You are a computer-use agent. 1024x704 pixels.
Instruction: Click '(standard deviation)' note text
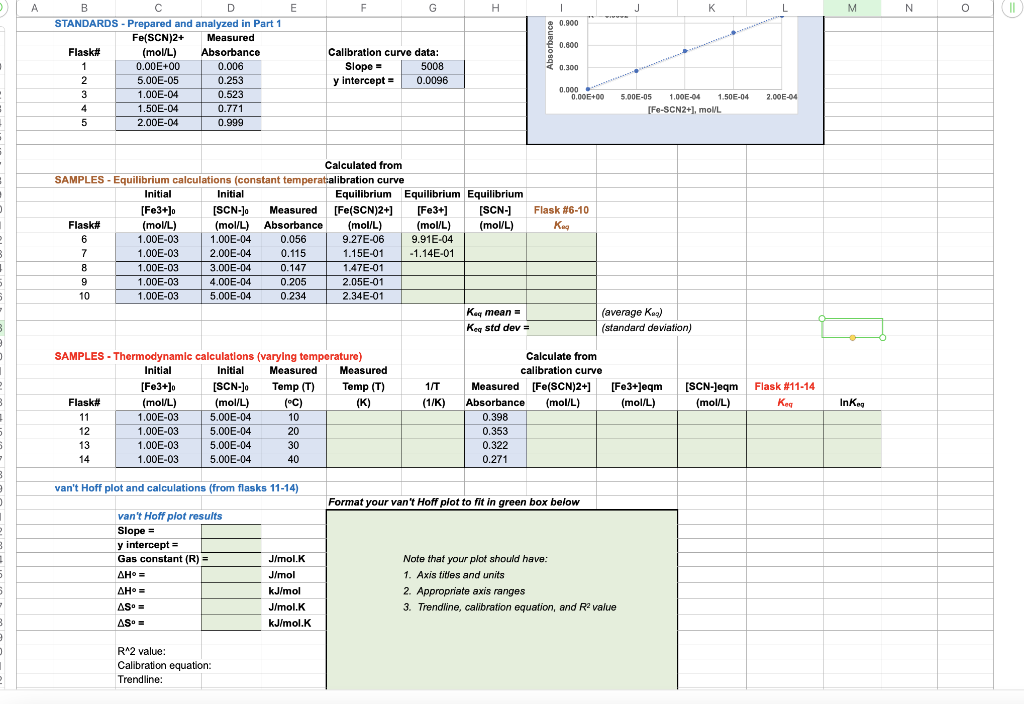647,328
